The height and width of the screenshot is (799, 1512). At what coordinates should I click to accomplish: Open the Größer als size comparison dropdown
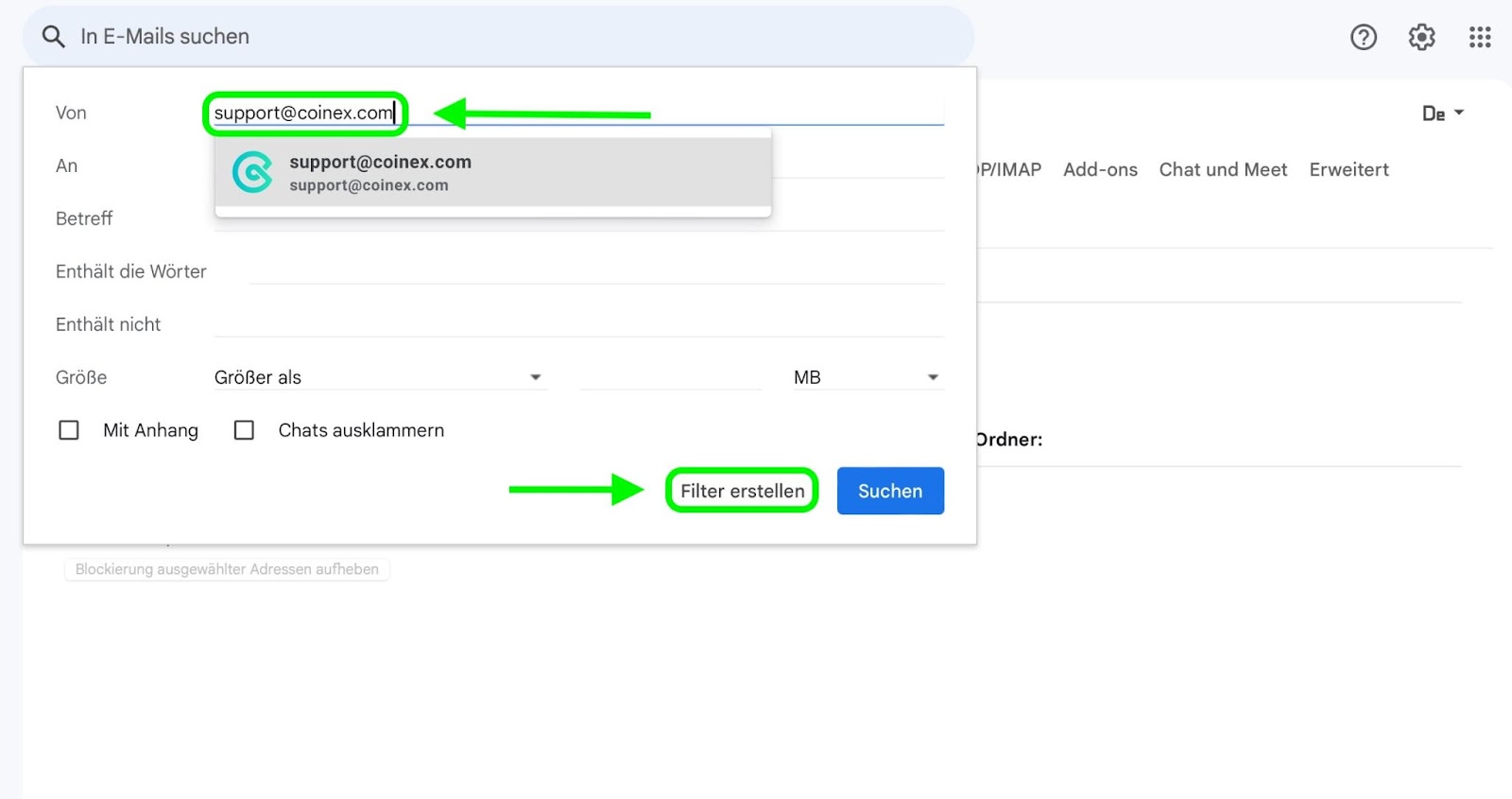pyautogui.click(x=380, y=377)
